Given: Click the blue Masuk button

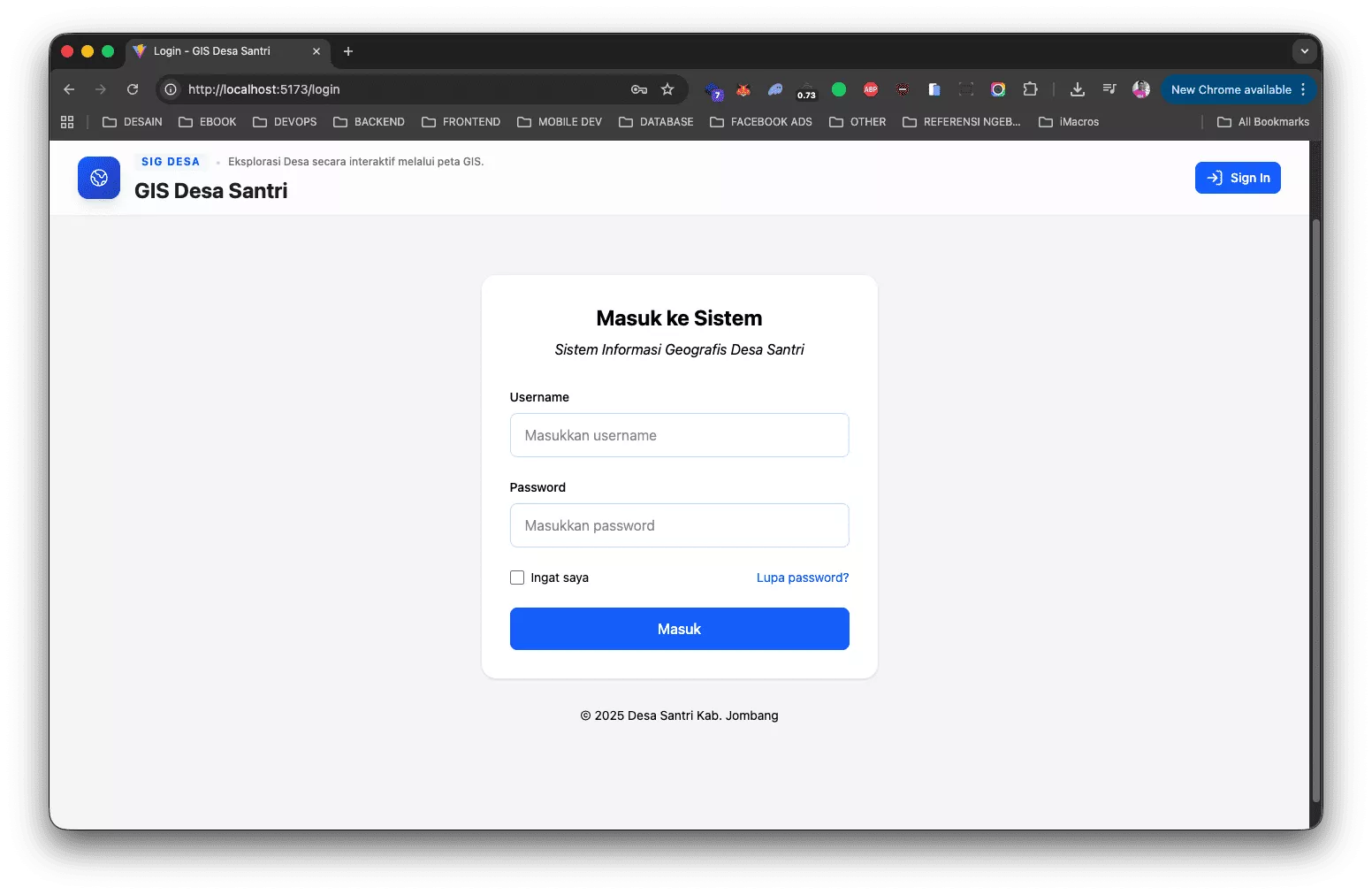Looking at the screenshot, I should 679,629.
